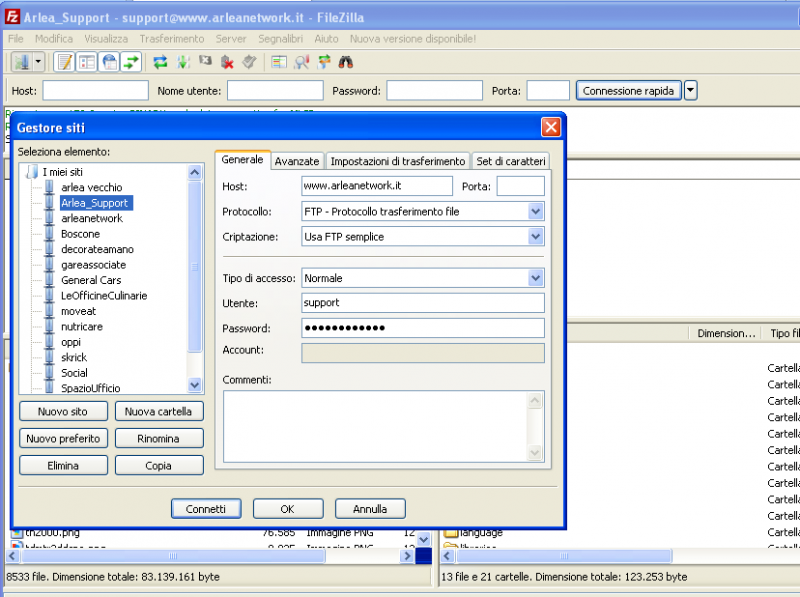Open the dropdown arrow beside Site Manager icon
Screen dimensions: 800x597
38,62
